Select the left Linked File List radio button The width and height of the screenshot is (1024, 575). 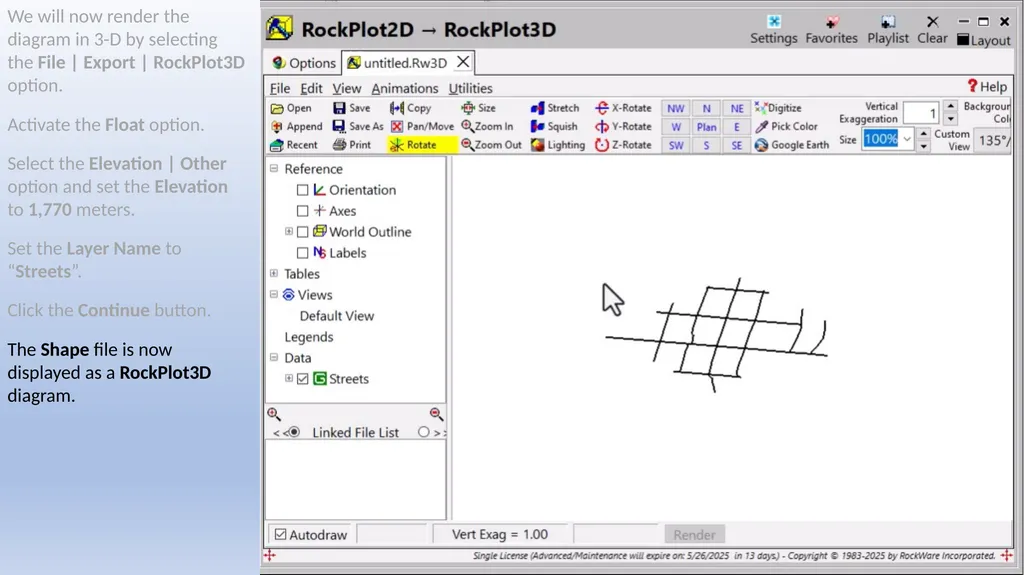click(x=294, y=432)
